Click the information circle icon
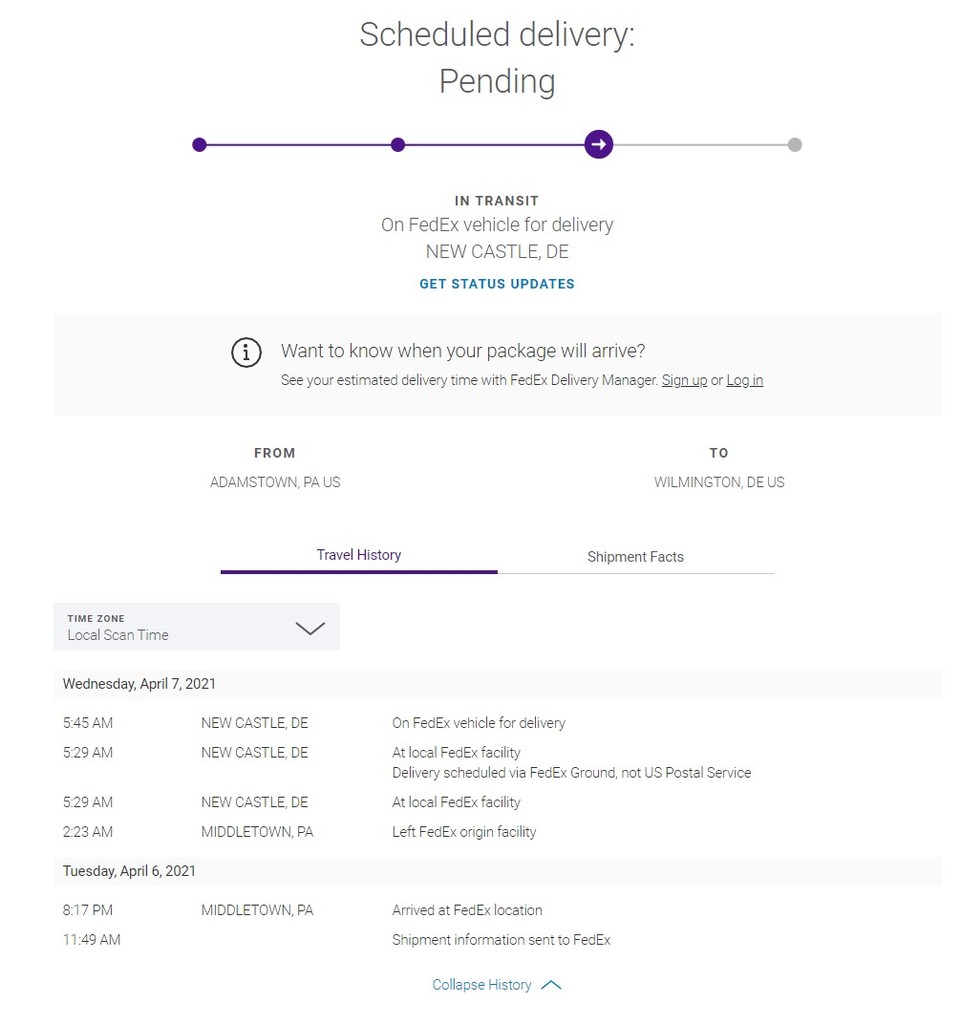 pos(246,353)
